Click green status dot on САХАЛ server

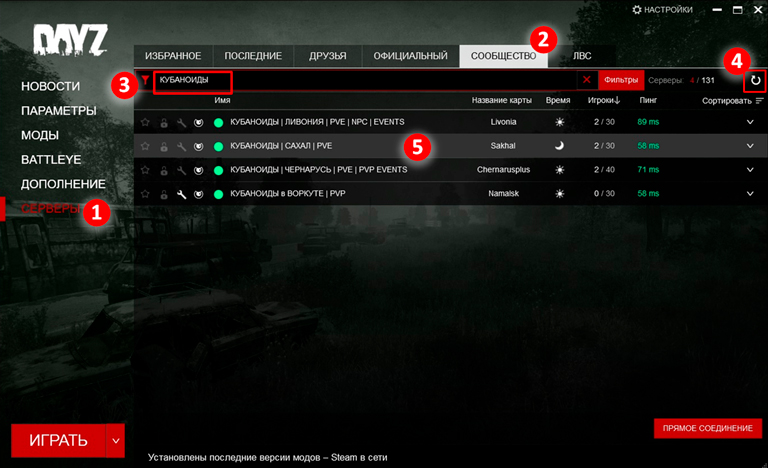click(218, 147)
